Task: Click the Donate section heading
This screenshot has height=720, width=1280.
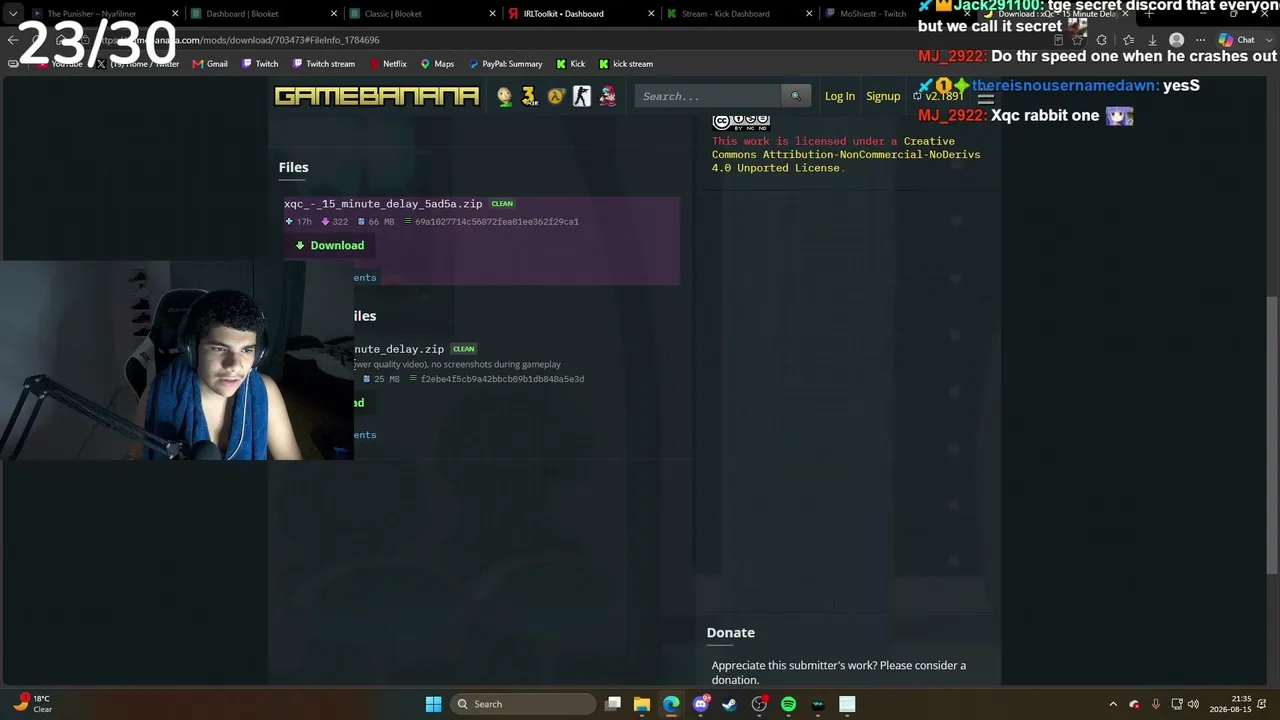Action: (x=731, y=632)
